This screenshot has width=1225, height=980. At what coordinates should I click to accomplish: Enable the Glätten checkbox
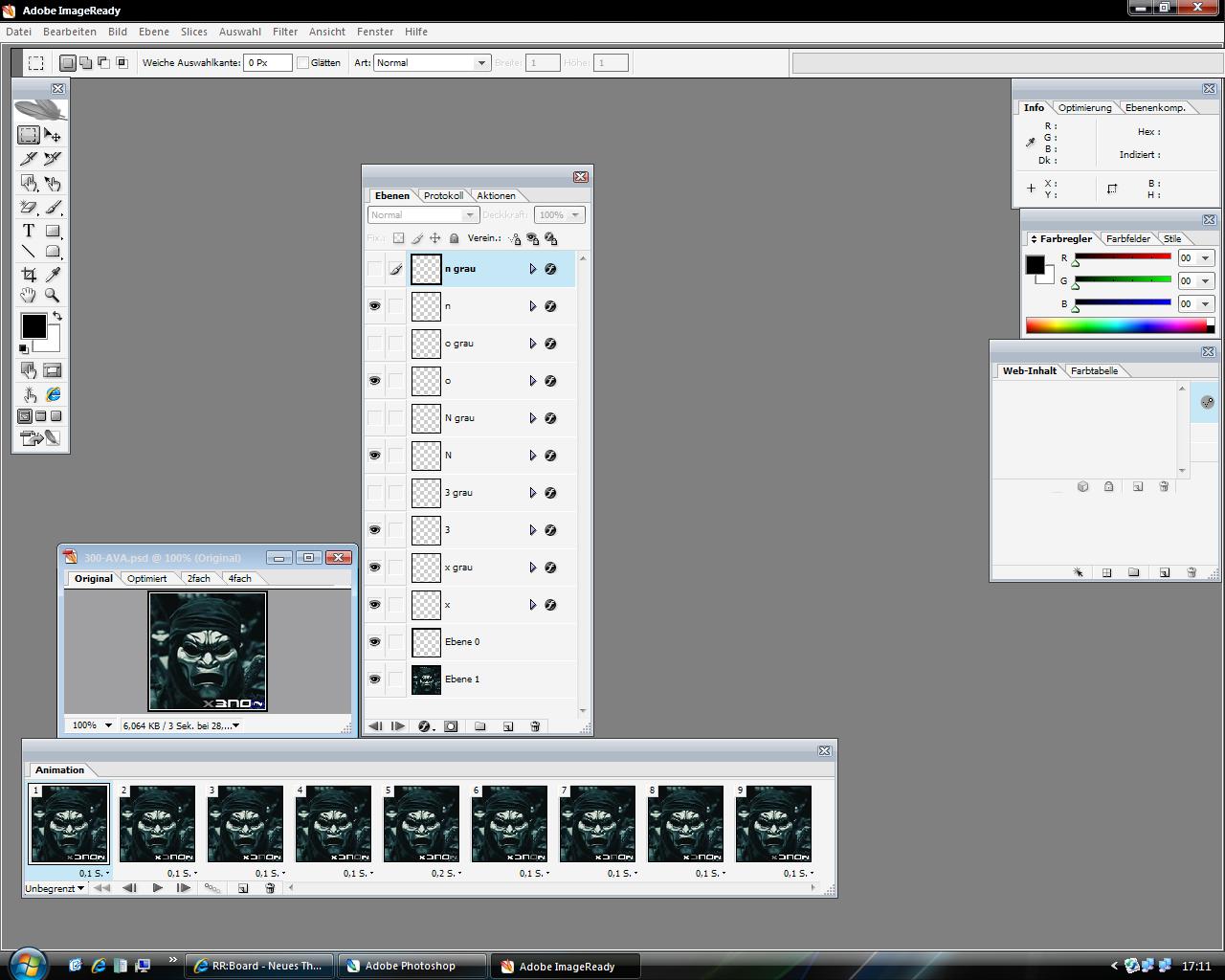pyautogui.click(x=303, y=63)
